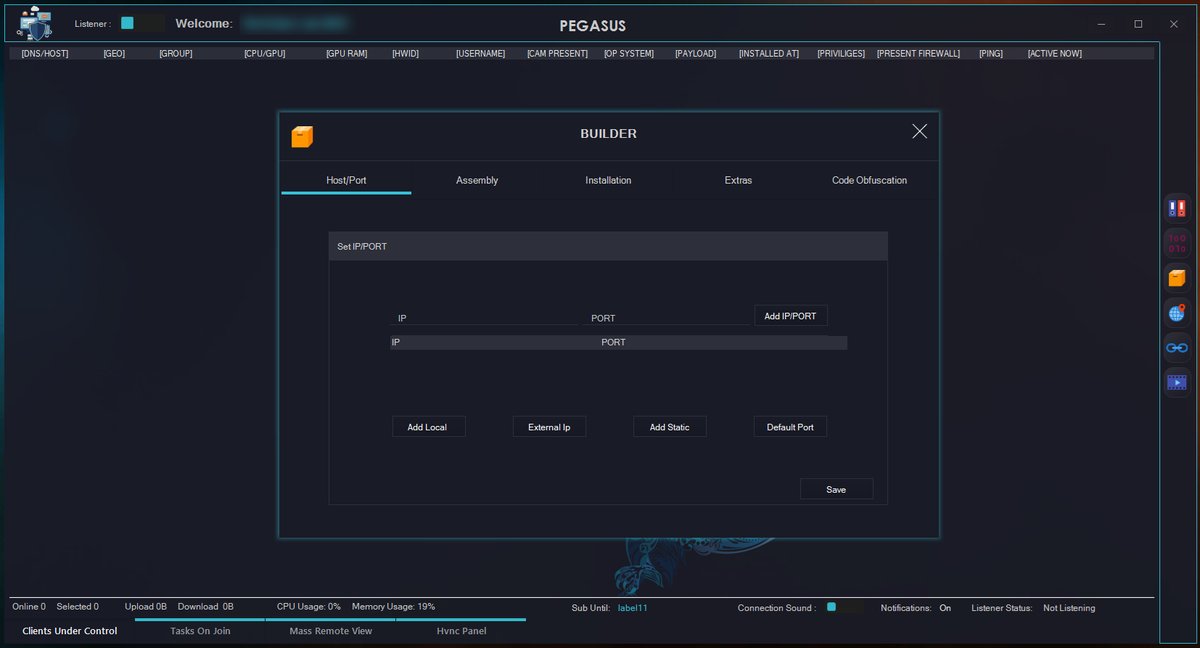Image resolution: width=1200 pixels, height=648 pixels.
Task: Open the Tasks On Join tab
Action: coord(201,631)
